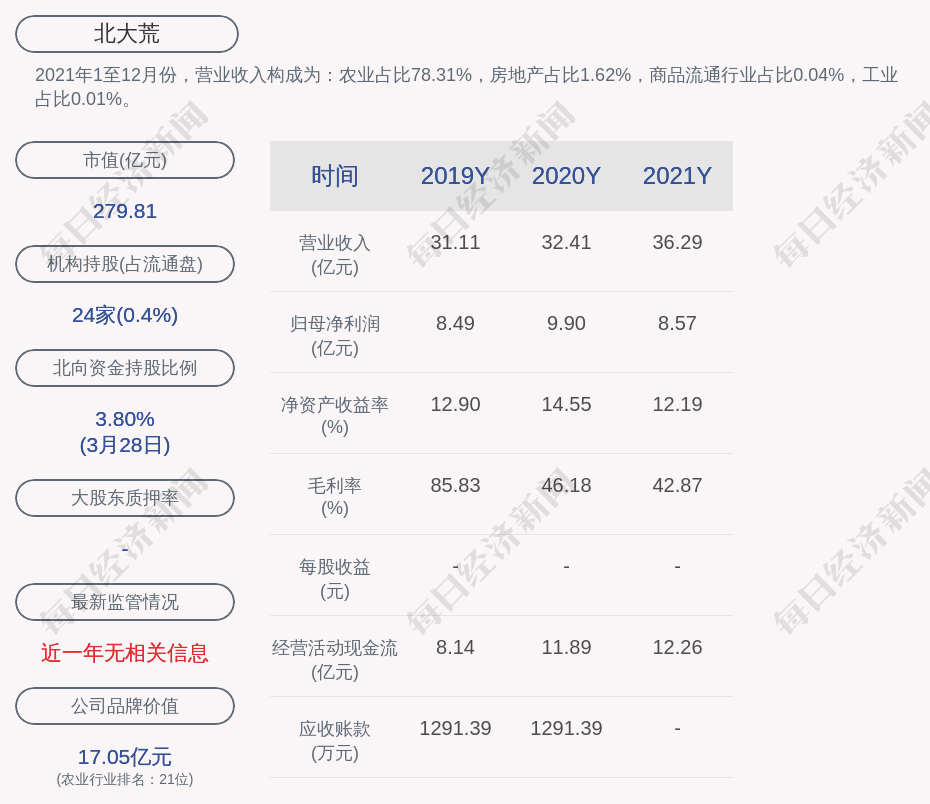Click institutional holding value 24家(0.4%)

coord(125,315)
